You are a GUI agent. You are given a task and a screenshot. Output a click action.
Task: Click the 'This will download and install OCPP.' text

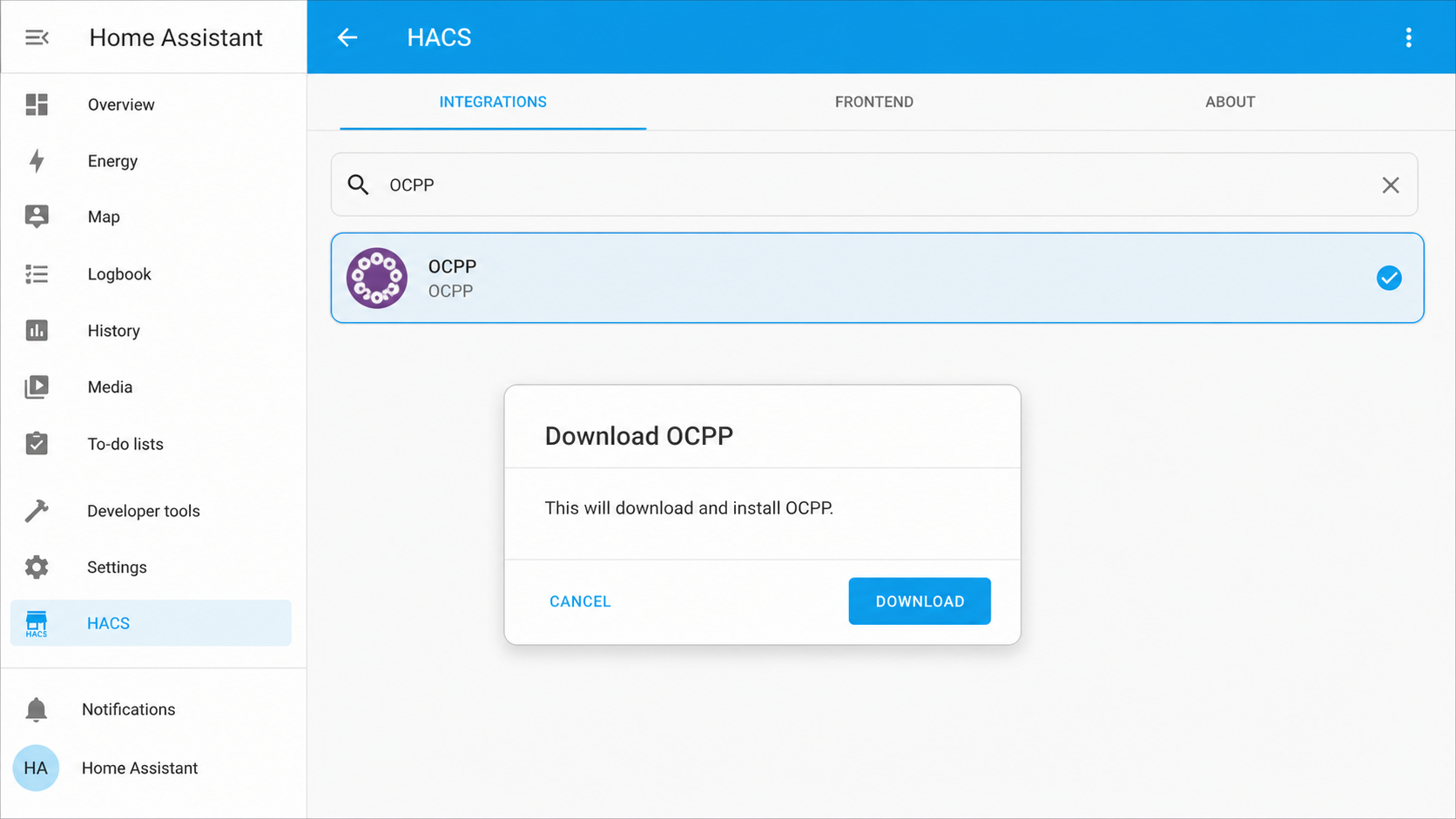(689, 508)
